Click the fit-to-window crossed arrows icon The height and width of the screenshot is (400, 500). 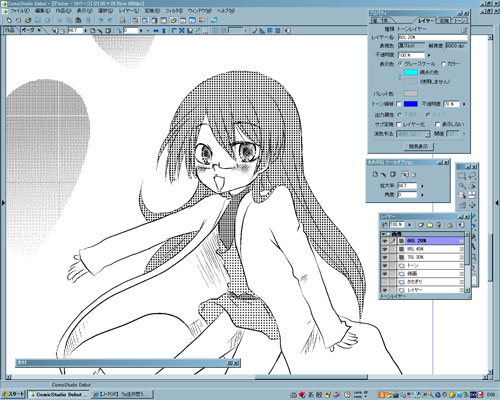182,31
